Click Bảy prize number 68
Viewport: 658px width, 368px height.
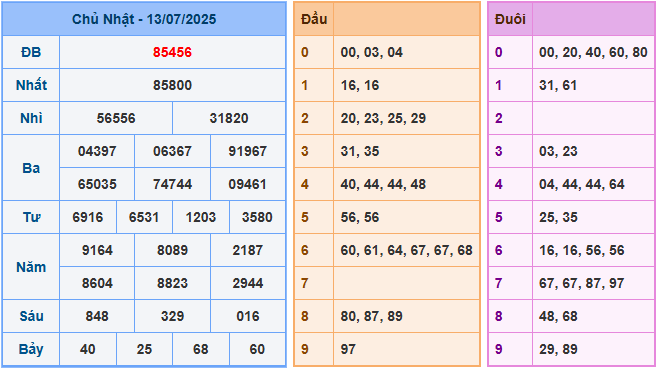[x=201, y=349]
